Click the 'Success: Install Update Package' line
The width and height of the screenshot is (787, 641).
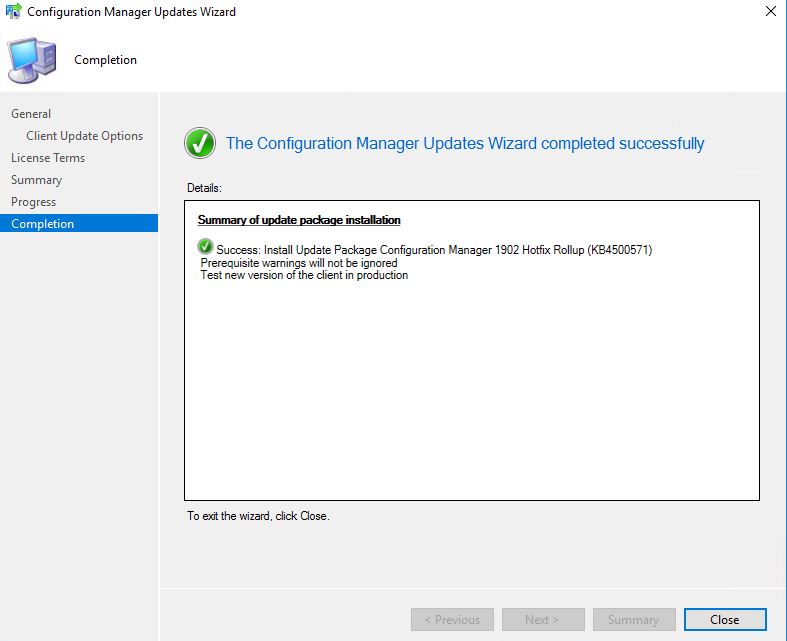click(x=434, y=250)
